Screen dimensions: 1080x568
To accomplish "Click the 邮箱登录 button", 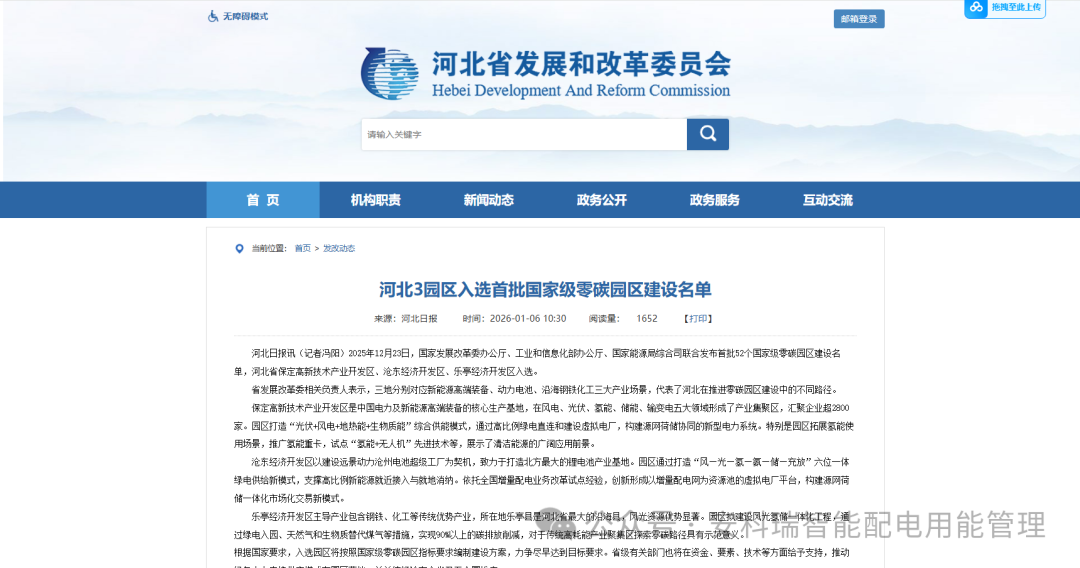I will pos(859,19).
